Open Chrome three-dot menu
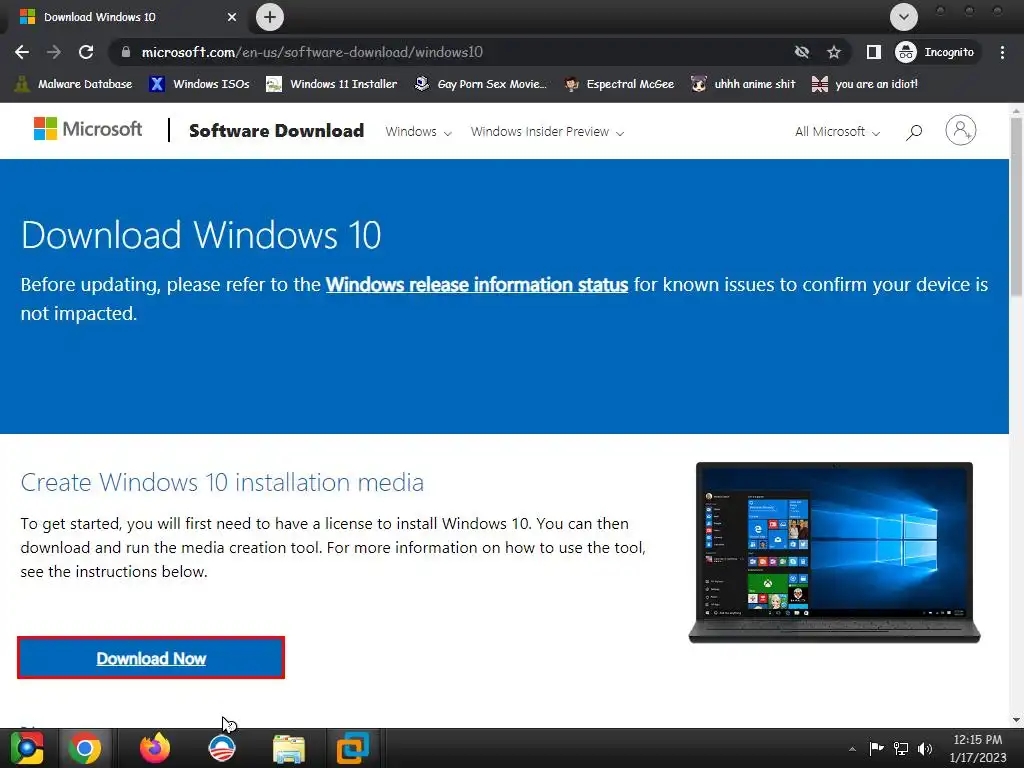Screen dimensions: 1024x768 1002,52
